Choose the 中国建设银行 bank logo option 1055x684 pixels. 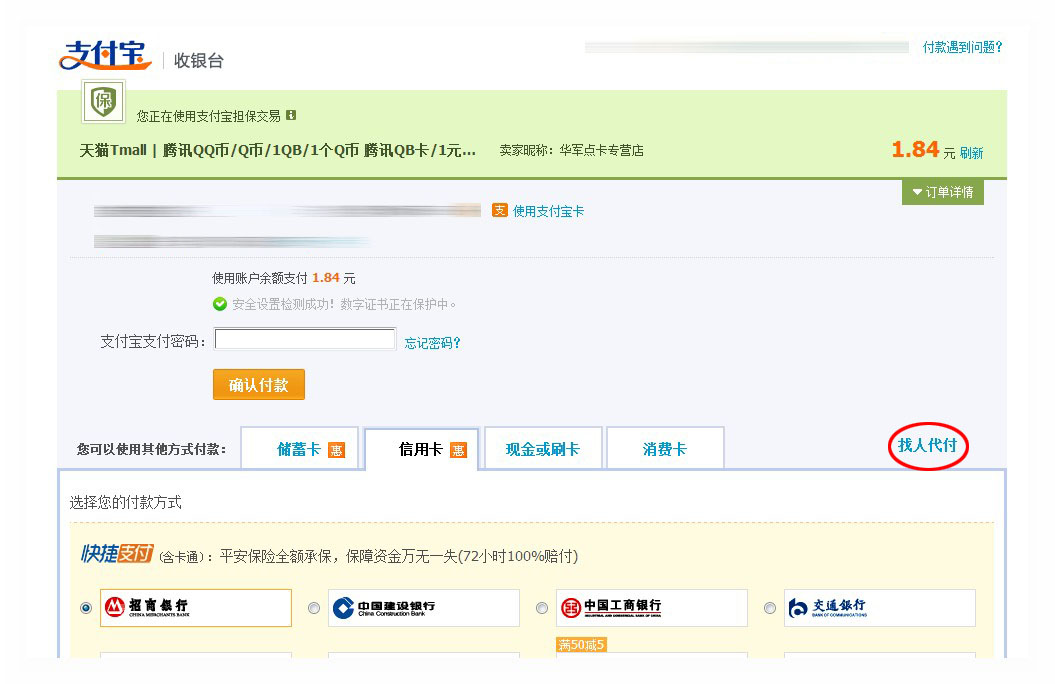(424, 608)
